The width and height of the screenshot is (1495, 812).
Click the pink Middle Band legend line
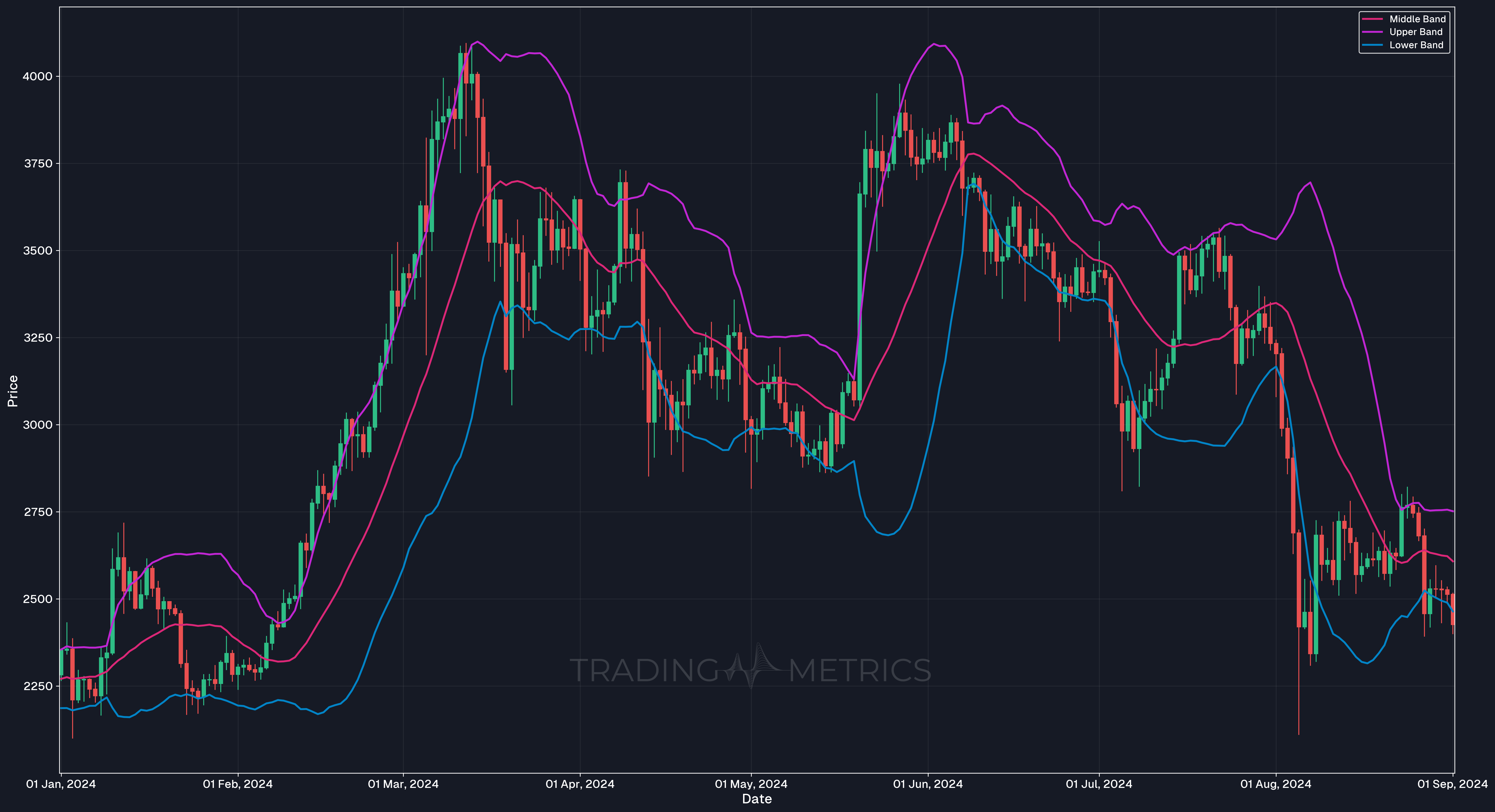click(x=1373, y=19)
